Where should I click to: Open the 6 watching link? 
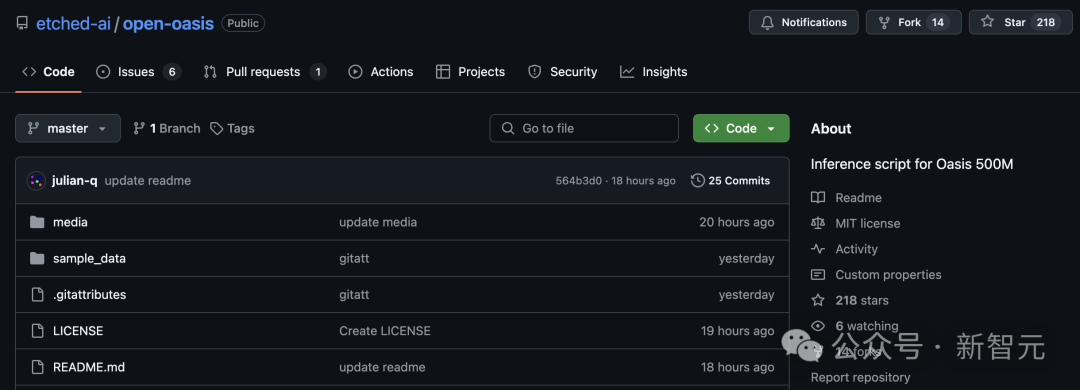pos(866,326)
